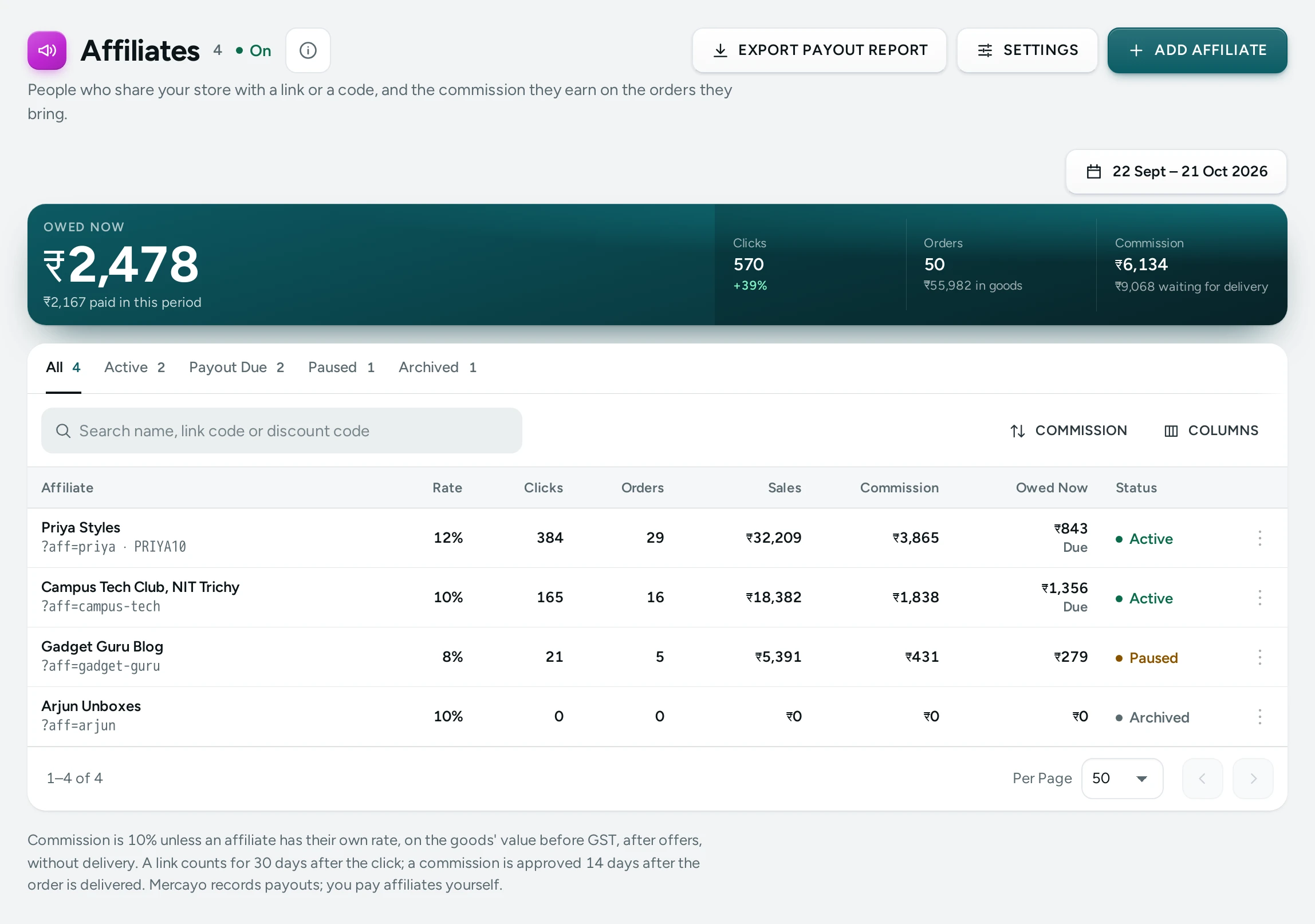Open row menu for Gadget Guru Blog
Screen dimensions: 1315x924
click(x=1259, y=657)
